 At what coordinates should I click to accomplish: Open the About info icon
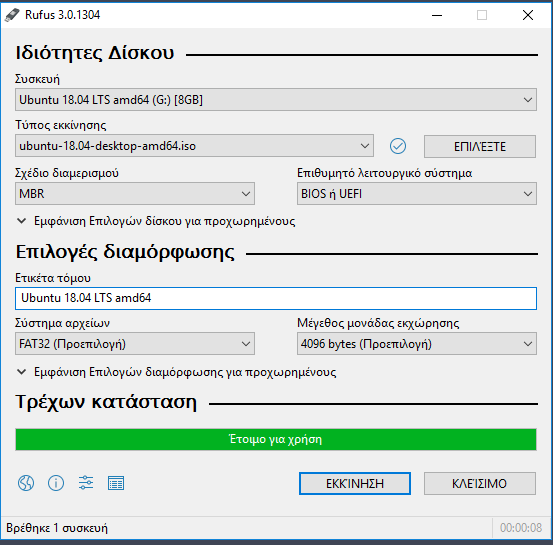pos(56,483)
